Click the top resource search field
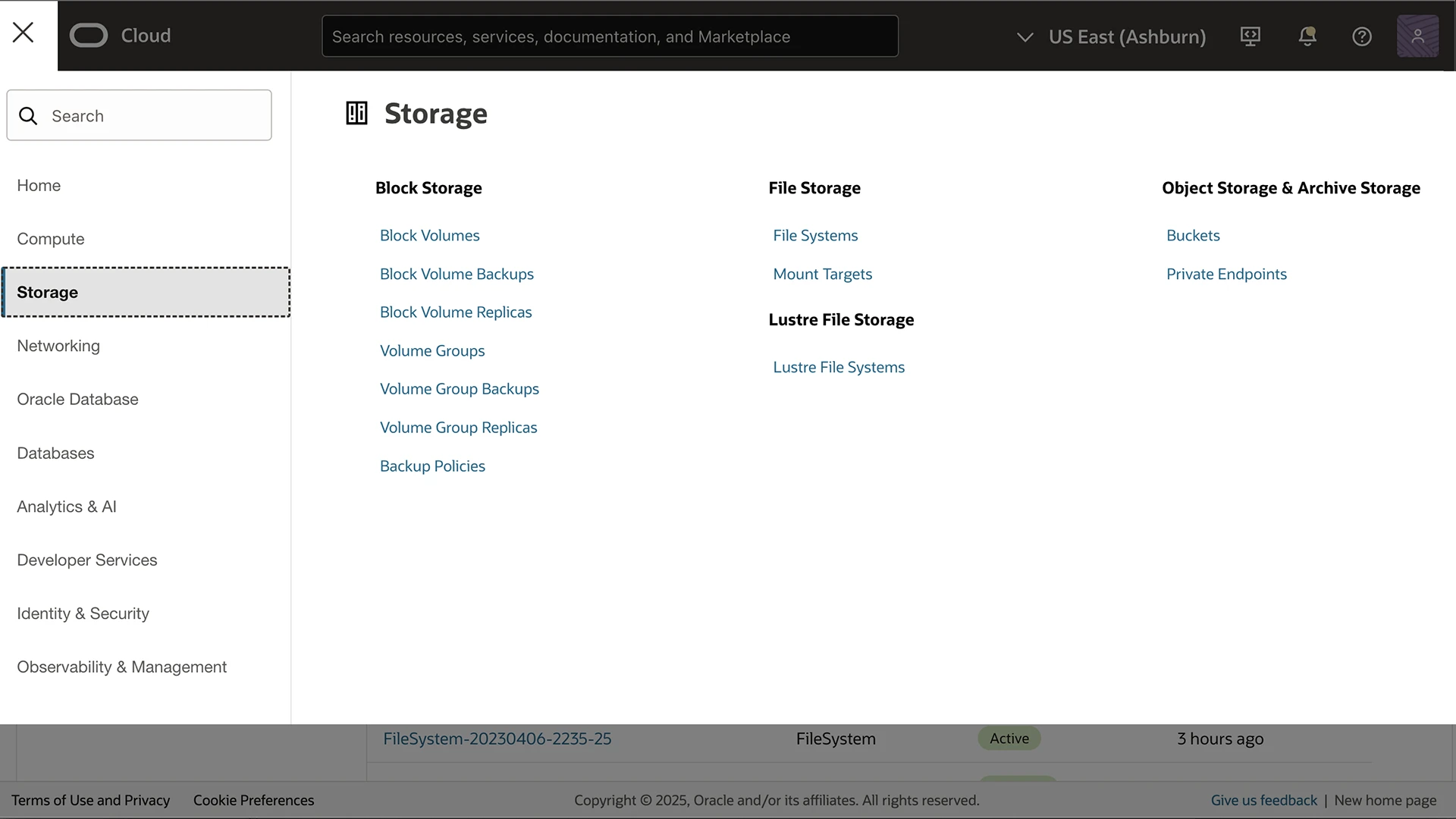The height and width of the screenshot is (819, 1456). tap(610, 36)
